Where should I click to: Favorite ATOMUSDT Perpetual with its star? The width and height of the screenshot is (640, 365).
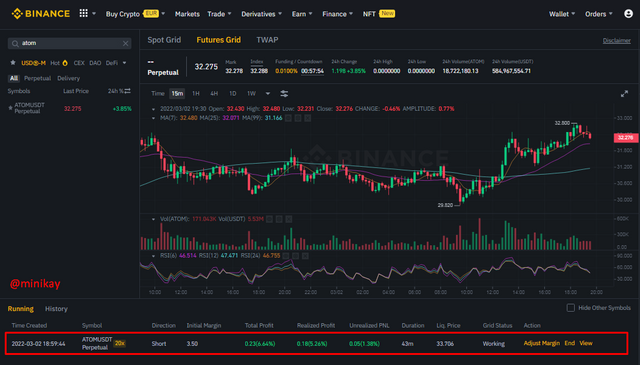coord(10,108)
